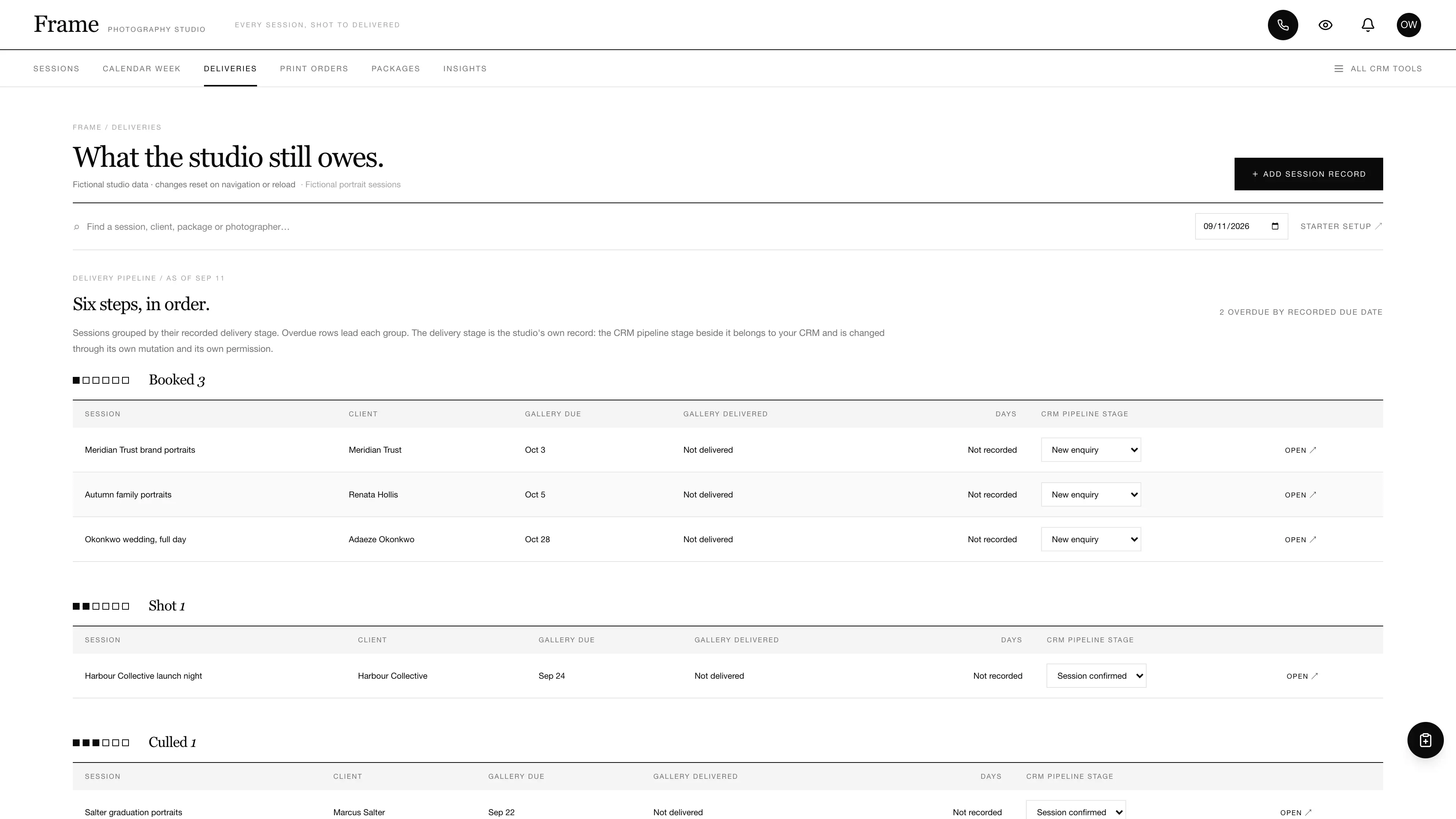Click the Booked stage progress squares

(101, 380)
